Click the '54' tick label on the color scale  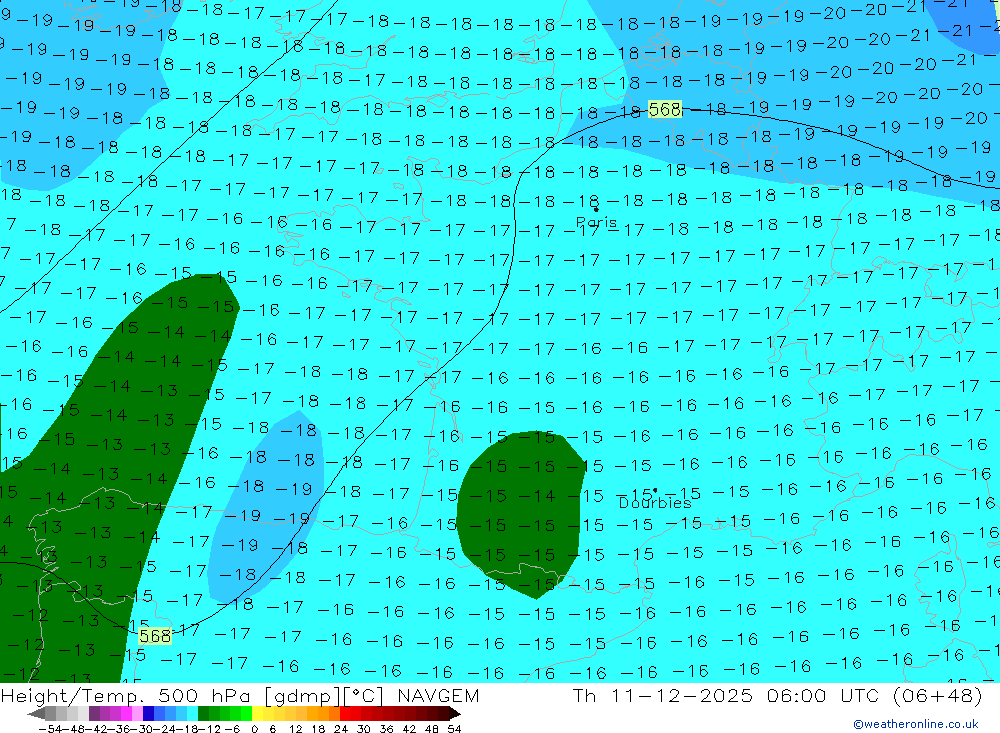tap(454, 729)
